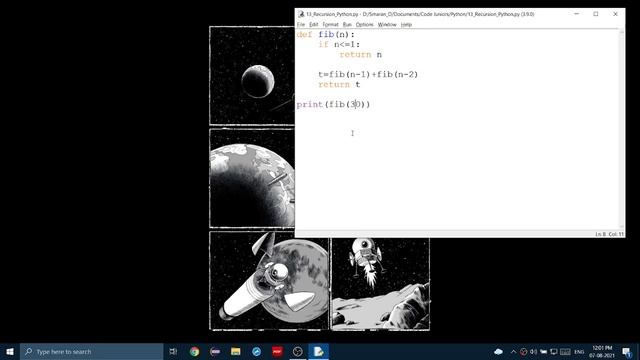Open the File menu in IDLE
This screenshot has width=640, height=360.
[x=300, y=24]
